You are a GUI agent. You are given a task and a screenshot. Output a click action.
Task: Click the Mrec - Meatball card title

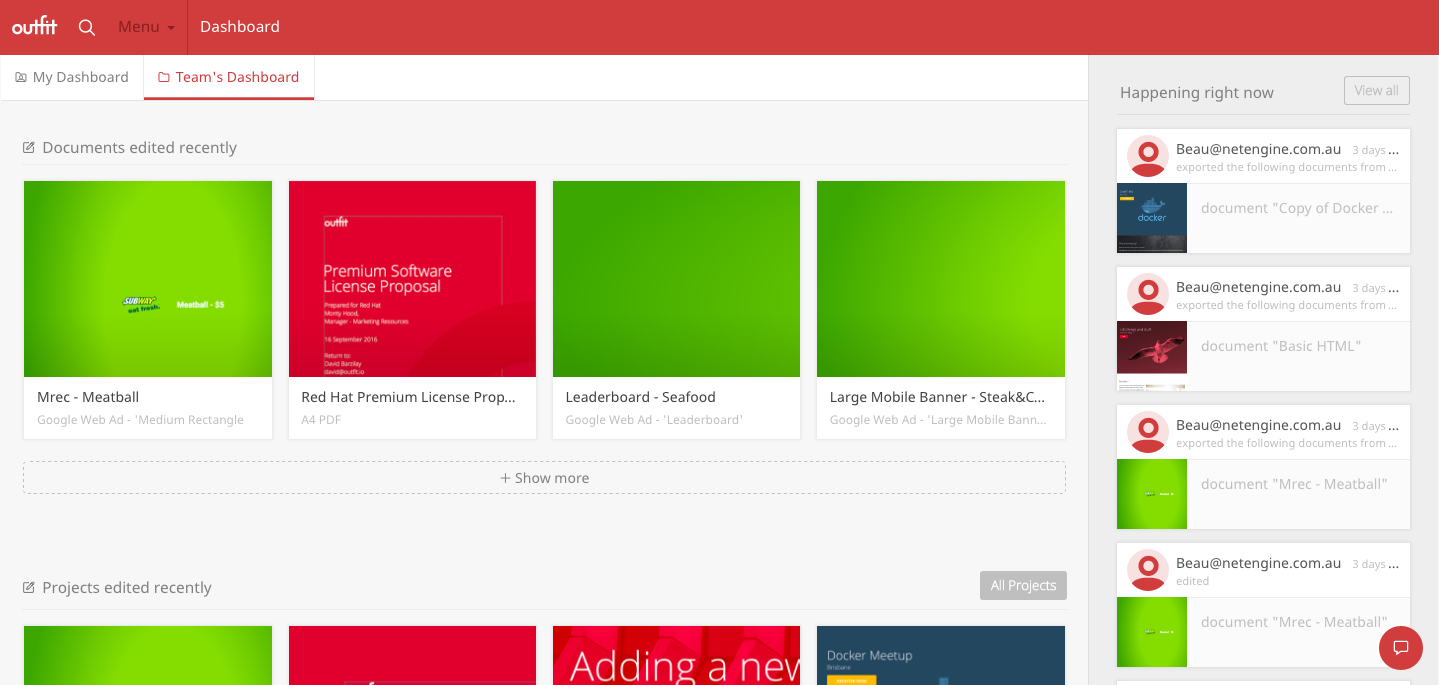tap(88, 397)
